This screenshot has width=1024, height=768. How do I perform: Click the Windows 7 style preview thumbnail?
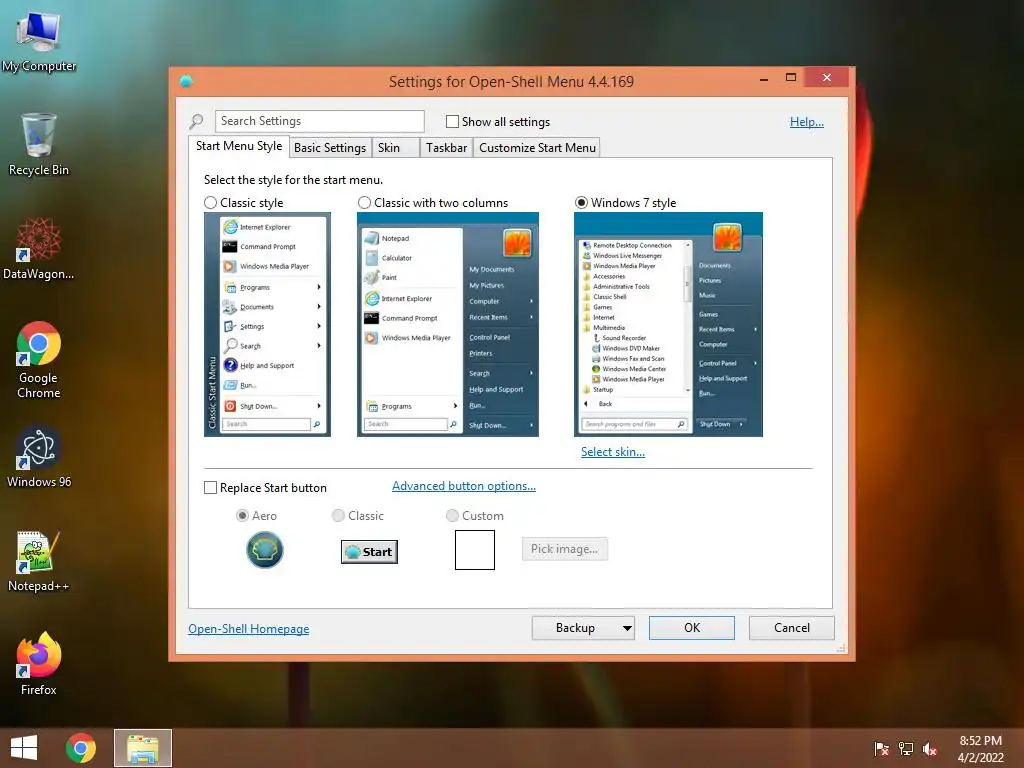coord(668,325)
